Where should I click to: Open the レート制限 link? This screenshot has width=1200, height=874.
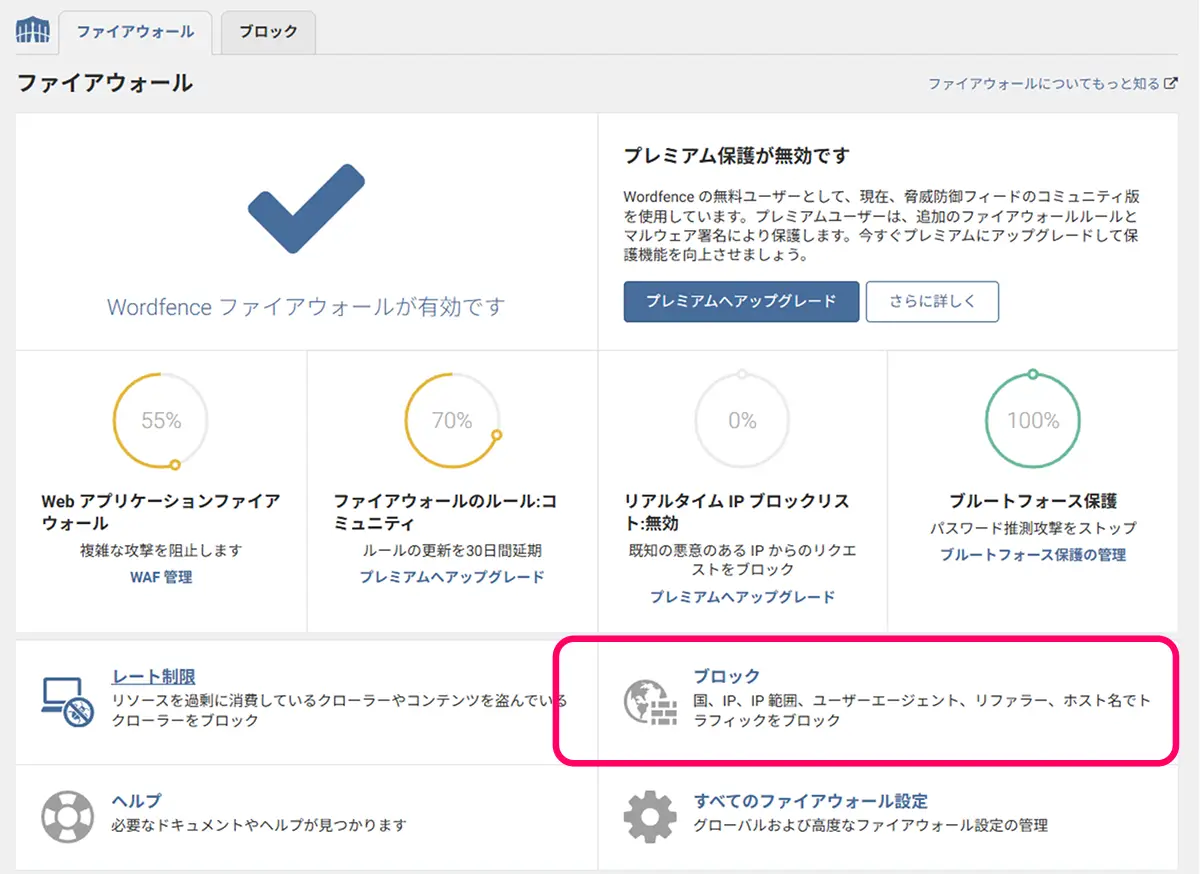point(153,677)
